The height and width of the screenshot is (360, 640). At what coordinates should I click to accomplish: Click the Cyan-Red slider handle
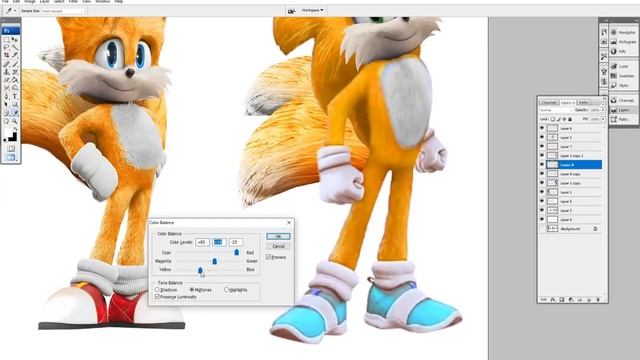click(x=236, y=253)
